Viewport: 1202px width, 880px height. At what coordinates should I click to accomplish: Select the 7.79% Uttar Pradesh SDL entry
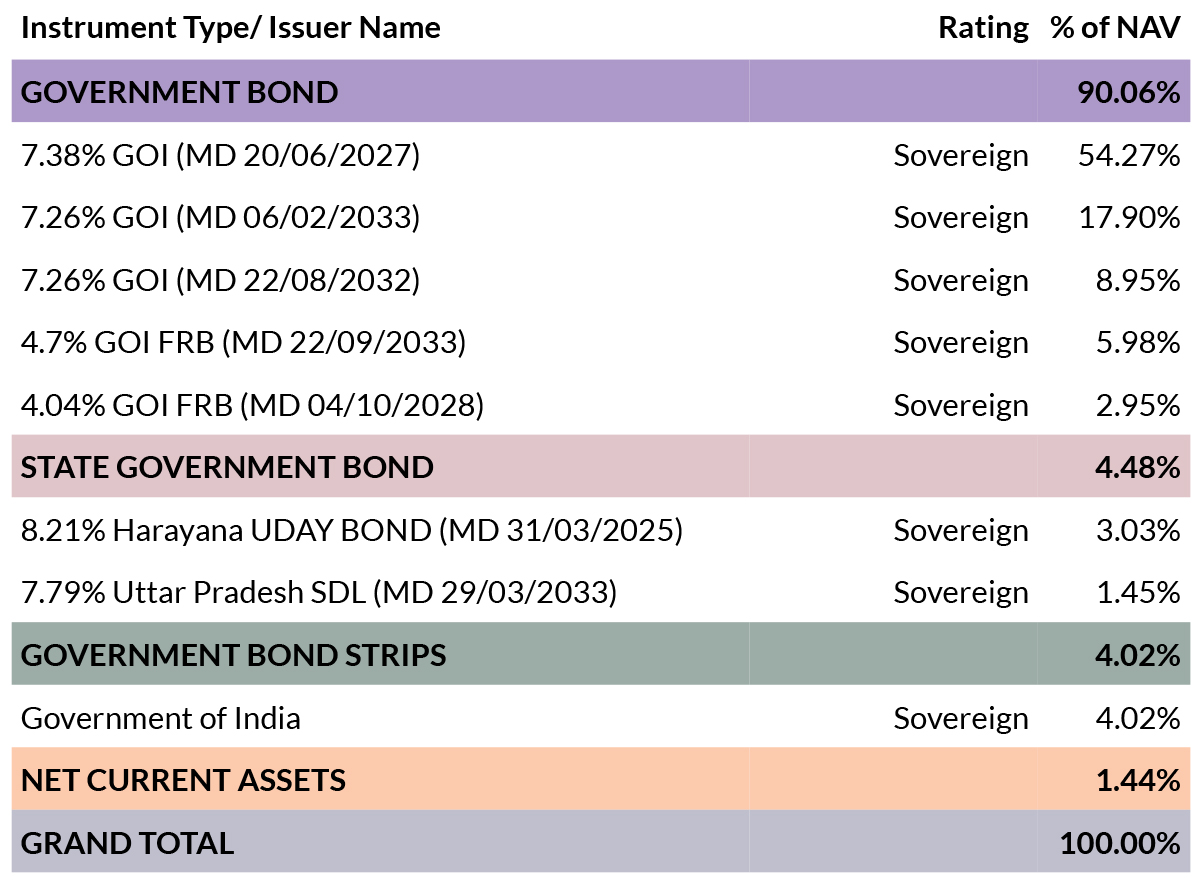click(600, 592)
